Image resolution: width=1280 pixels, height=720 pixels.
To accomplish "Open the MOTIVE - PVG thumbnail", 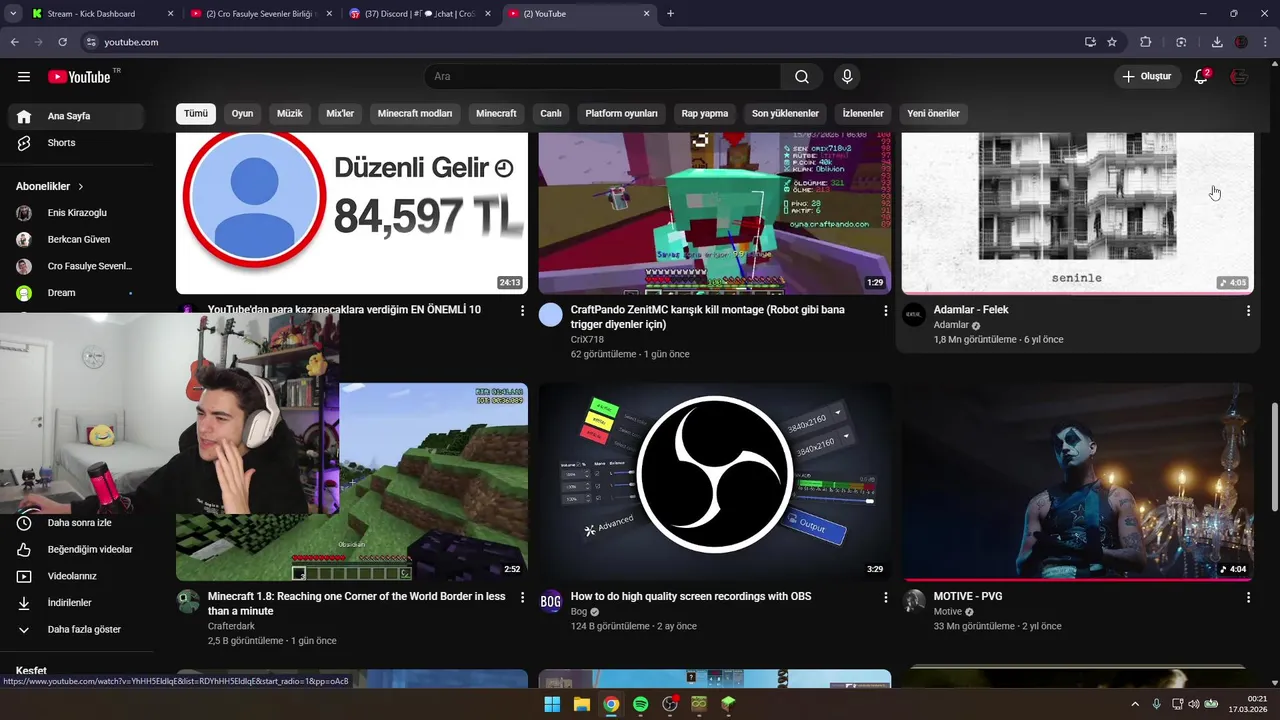I will tap(1078, 482).
